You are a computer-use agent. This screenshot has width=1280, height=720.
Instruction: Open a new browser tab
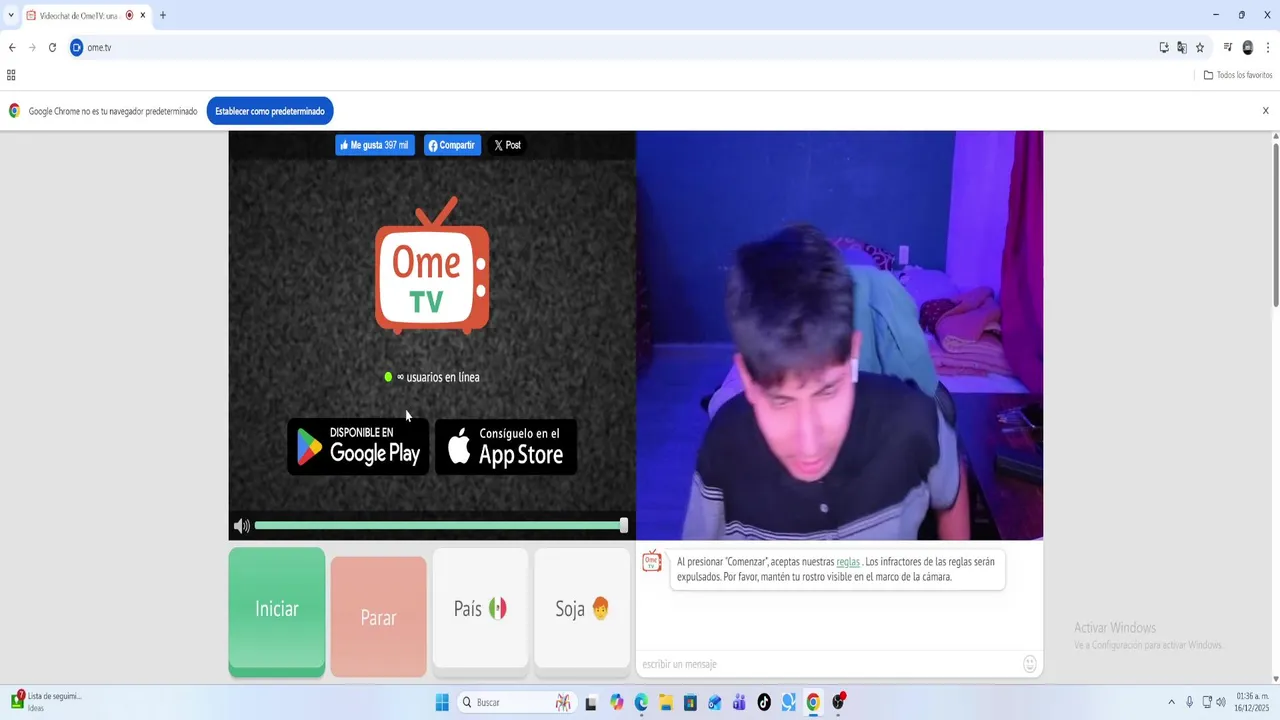click(x=163, y=15)
